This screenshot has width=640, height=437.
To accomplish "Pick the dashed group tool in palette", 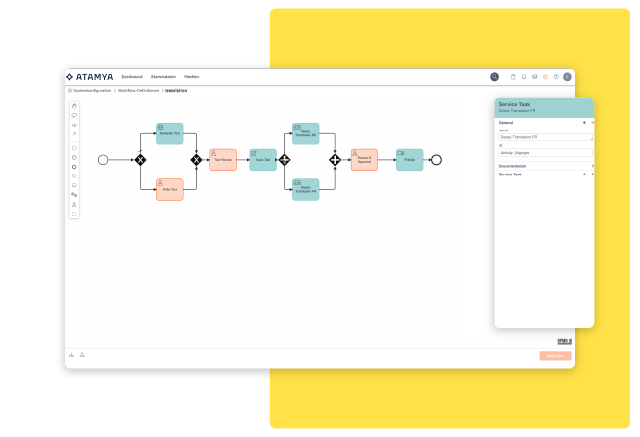I will click(74, 214).
